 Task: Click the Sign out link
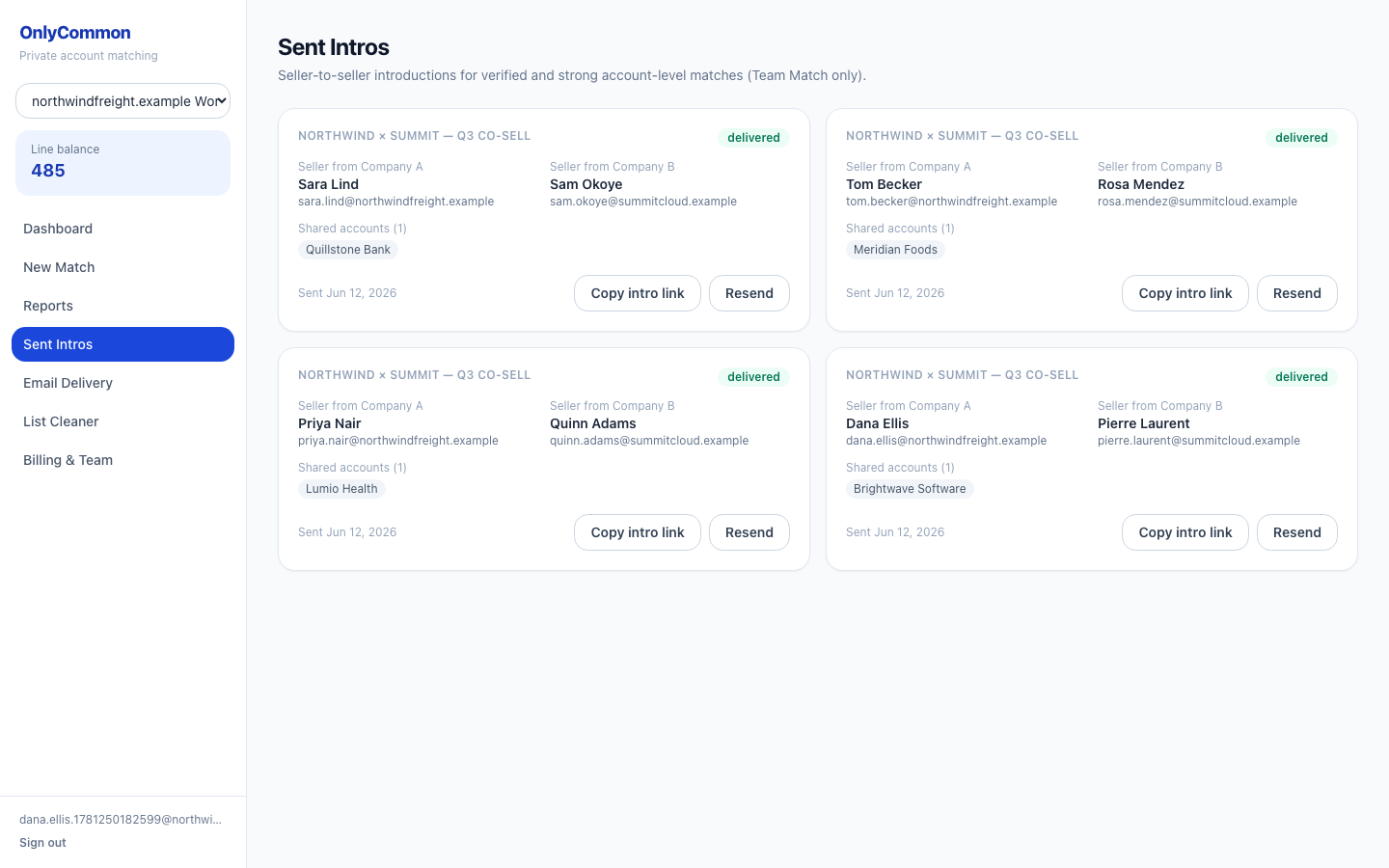pos(42,843)
